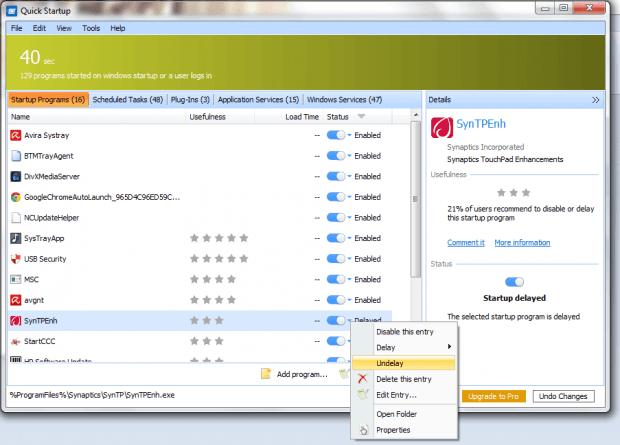Viewport: 620px width, 445px height.
Task: Open status dropdown arrow for GoogleChromeAutoLaunch
Action: point(350,197)
